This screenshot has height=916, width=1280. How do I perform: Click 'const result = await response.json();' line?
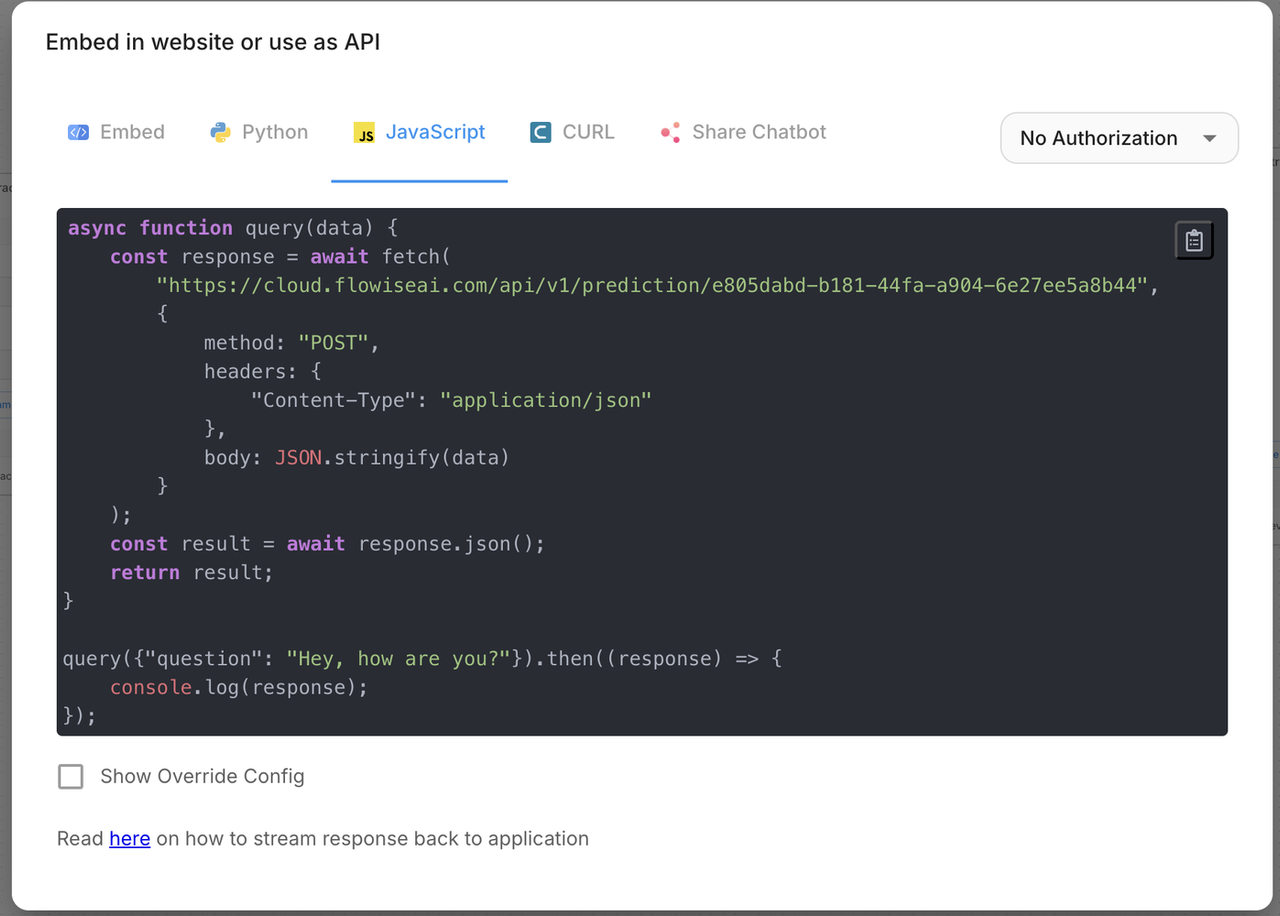pos(328,544)
